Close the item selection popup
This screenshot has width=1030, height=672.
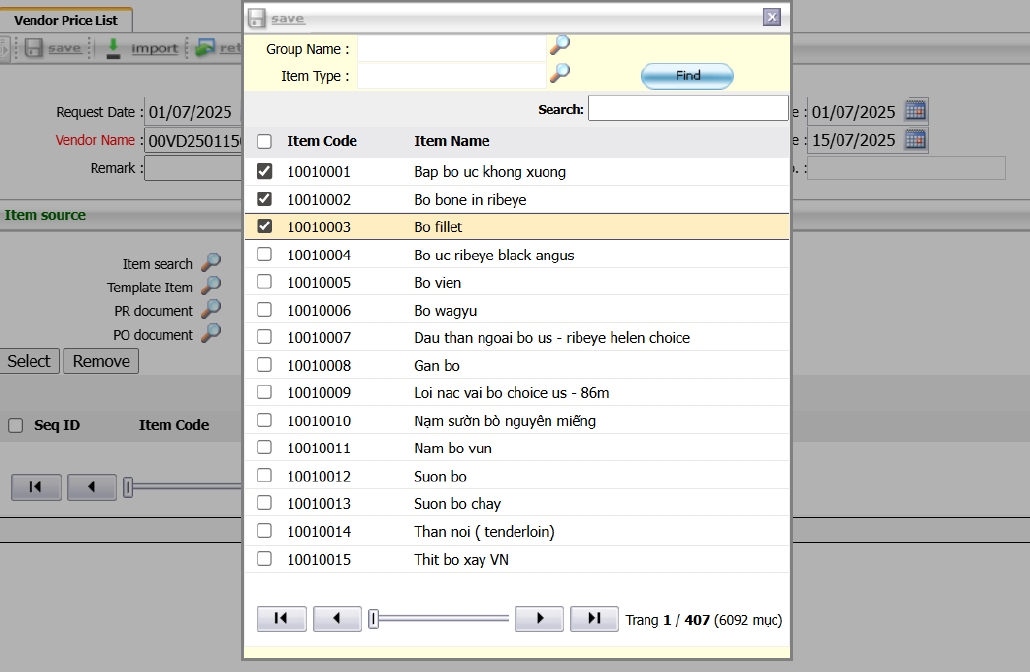tap(772, 17)
